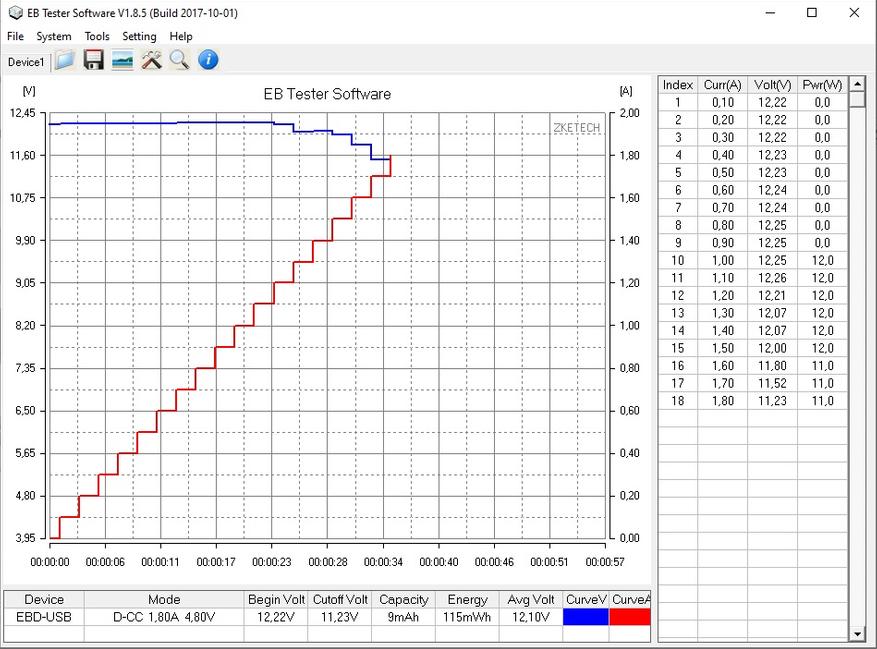Screen dimensions: 877x649
Task: Click the Capacity summary header
Action: 403,599
